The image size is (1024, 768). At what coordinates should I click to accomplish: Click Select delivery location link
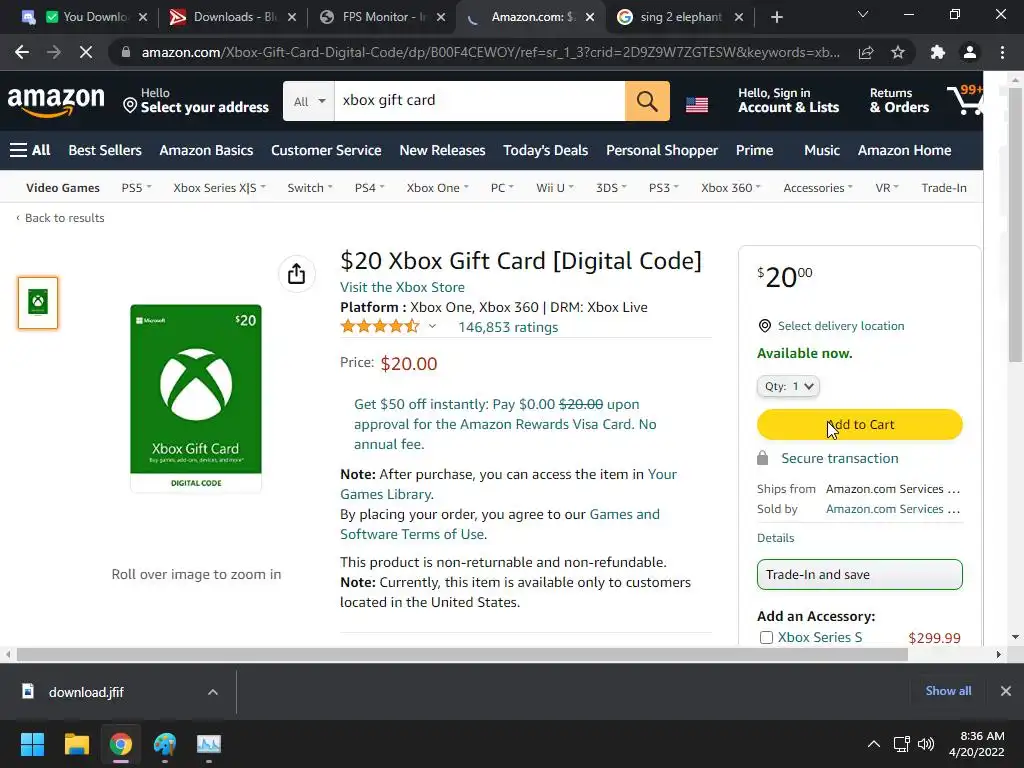[840, 326]
